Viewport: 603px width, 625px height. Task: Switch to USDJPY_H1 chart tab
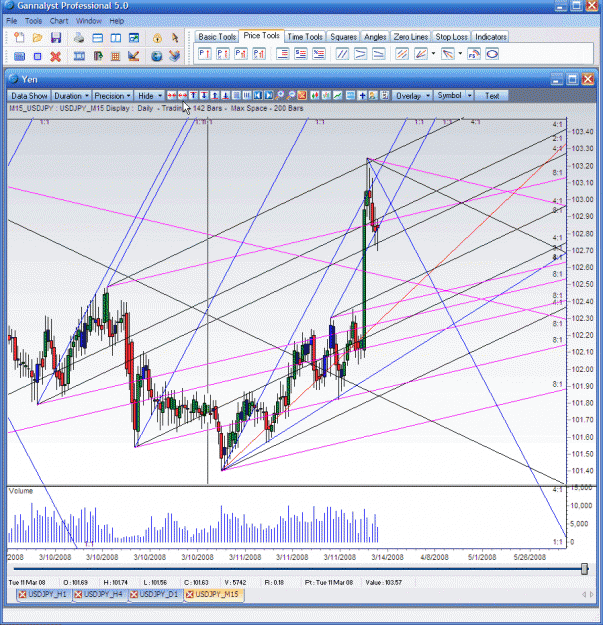point(47,594)
